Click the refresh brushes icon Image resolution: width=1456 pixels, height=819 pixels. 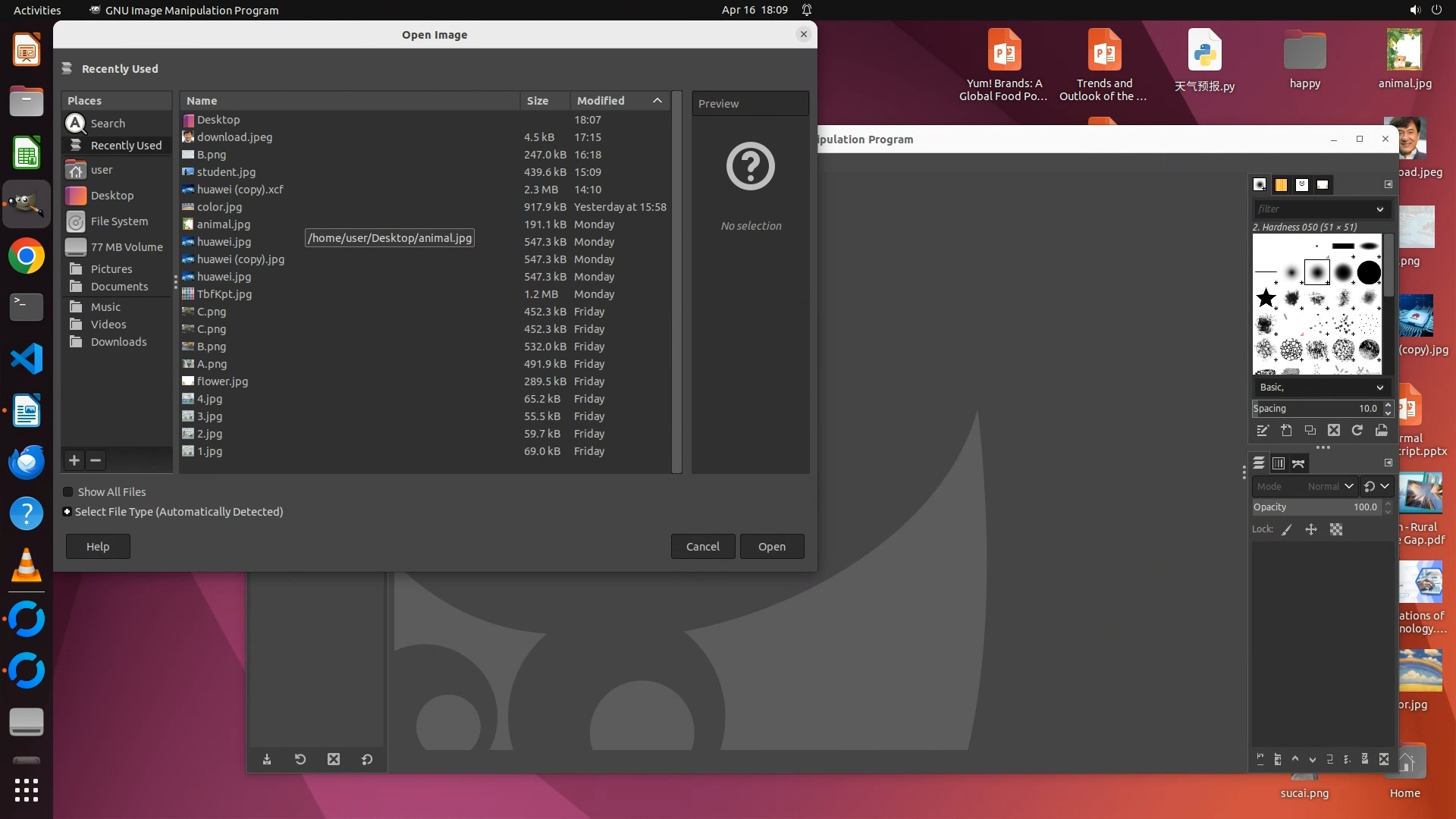1357,431
